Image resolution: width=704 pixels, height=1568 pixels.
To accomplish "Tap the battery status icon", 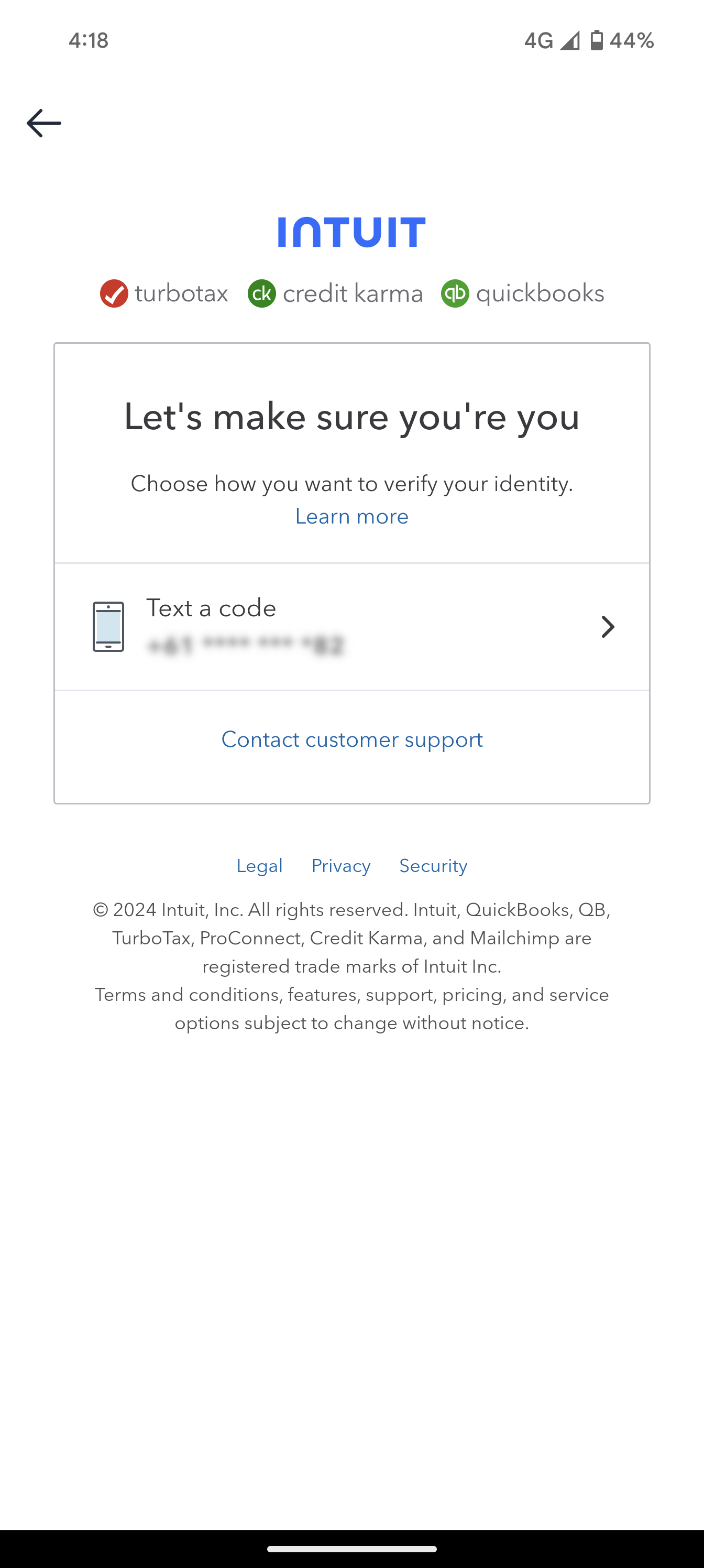I will pos(596,40).
